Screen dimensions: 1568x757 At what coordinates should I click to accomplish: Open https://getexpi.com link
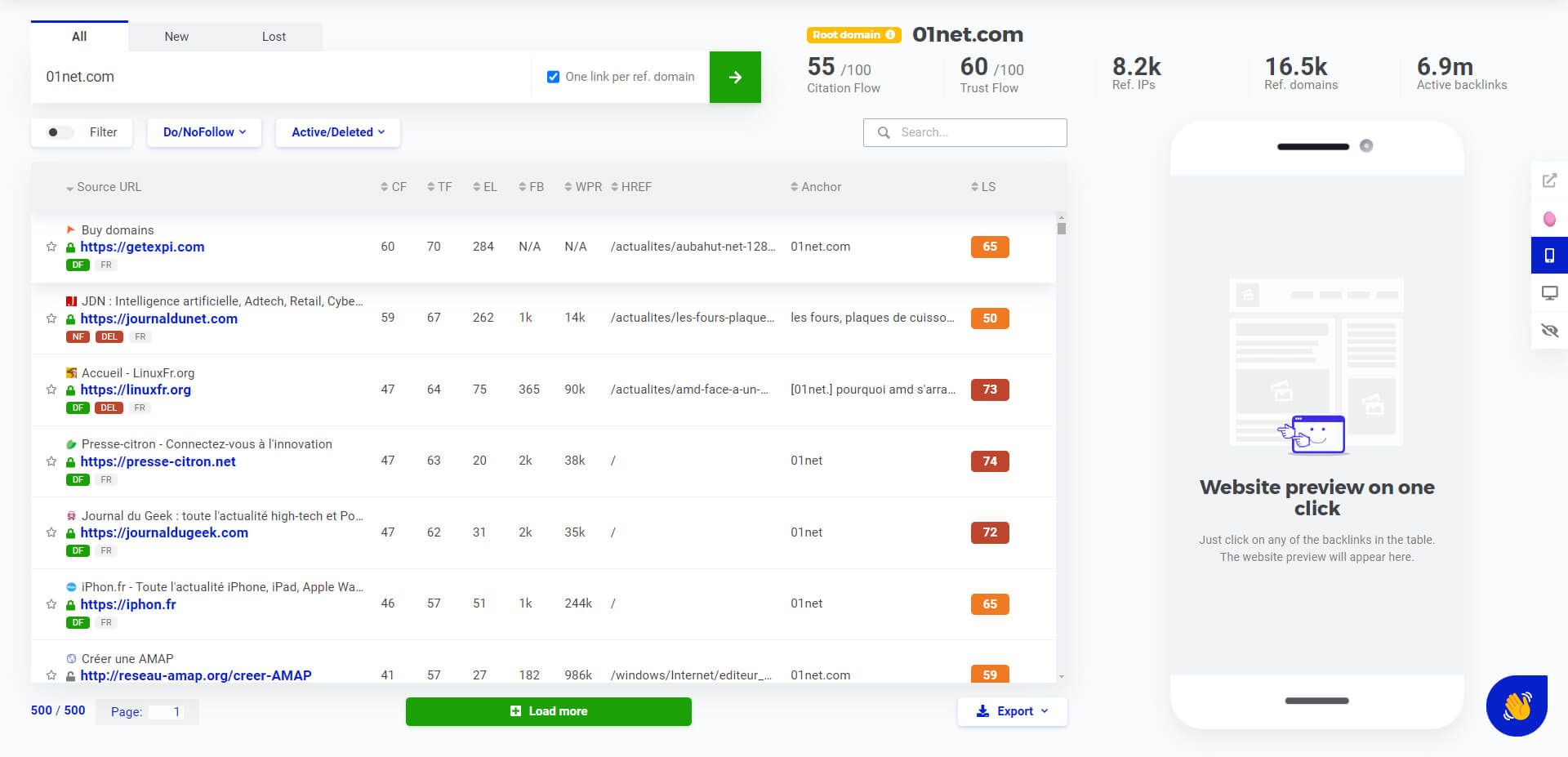[142, 247]
